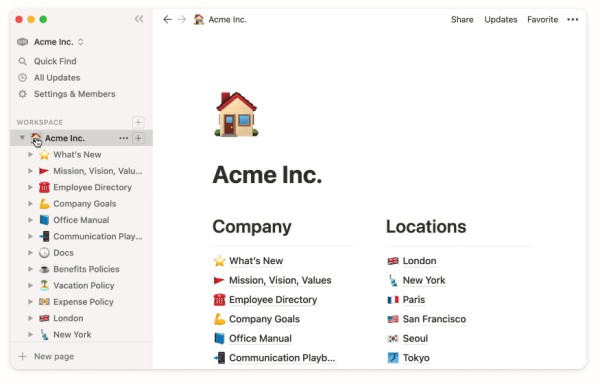600x384 pixels.
Task: Expand the London sidebar item
Action: [30, 318]
